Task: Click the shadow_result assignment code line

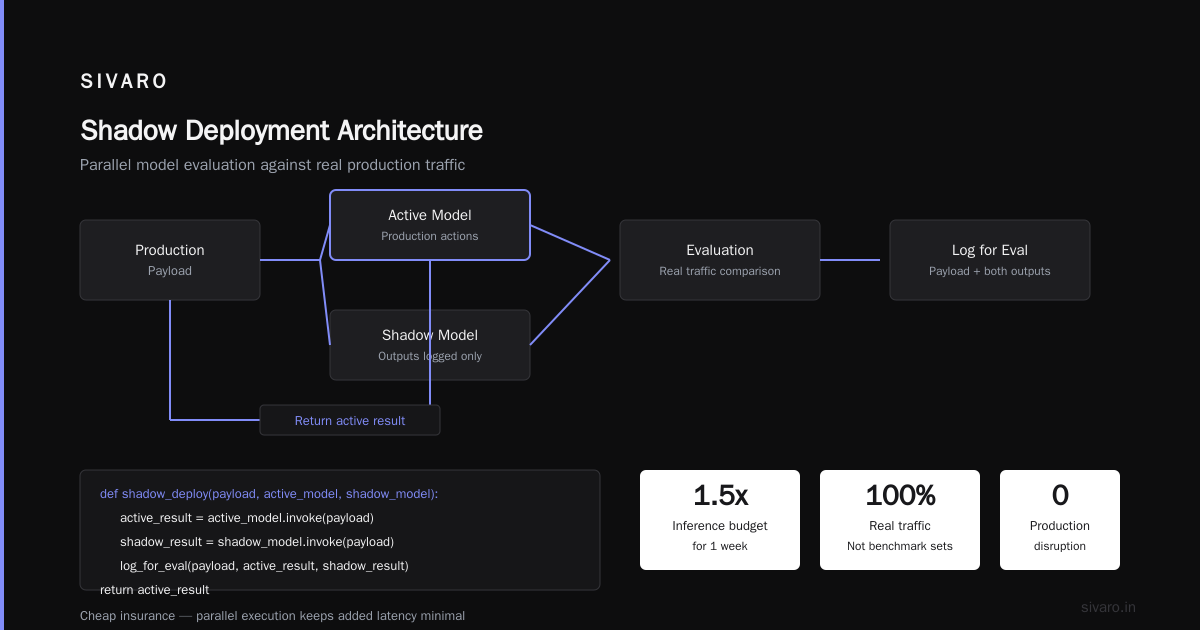Action: (x=257, y=542)
